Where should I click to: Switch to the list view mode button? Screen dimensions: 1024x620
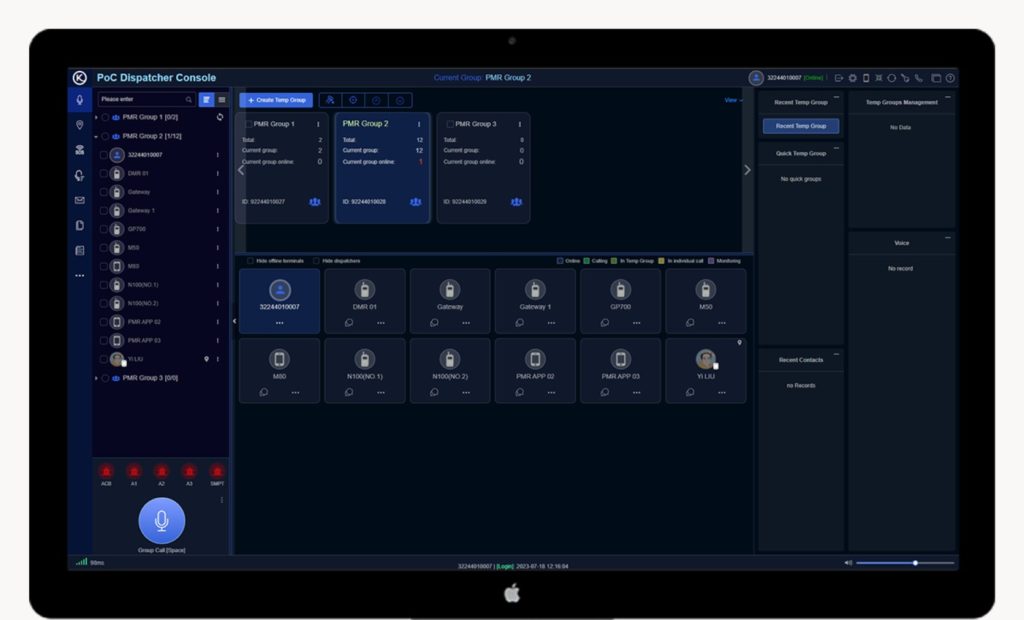(222, 99)
